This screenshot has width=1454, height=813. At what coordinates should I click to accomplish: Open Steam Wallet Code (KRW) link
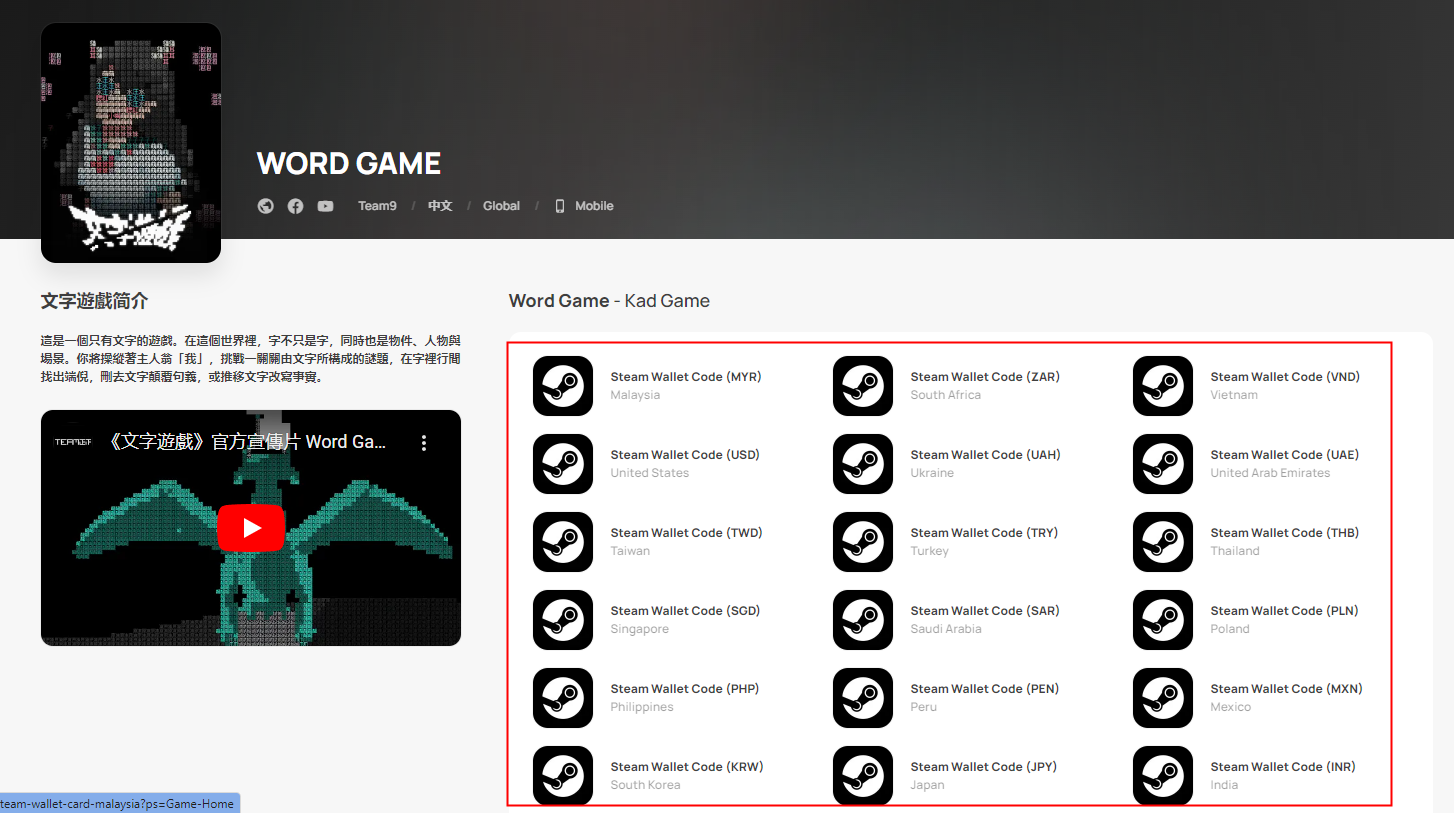click(687, 767)
